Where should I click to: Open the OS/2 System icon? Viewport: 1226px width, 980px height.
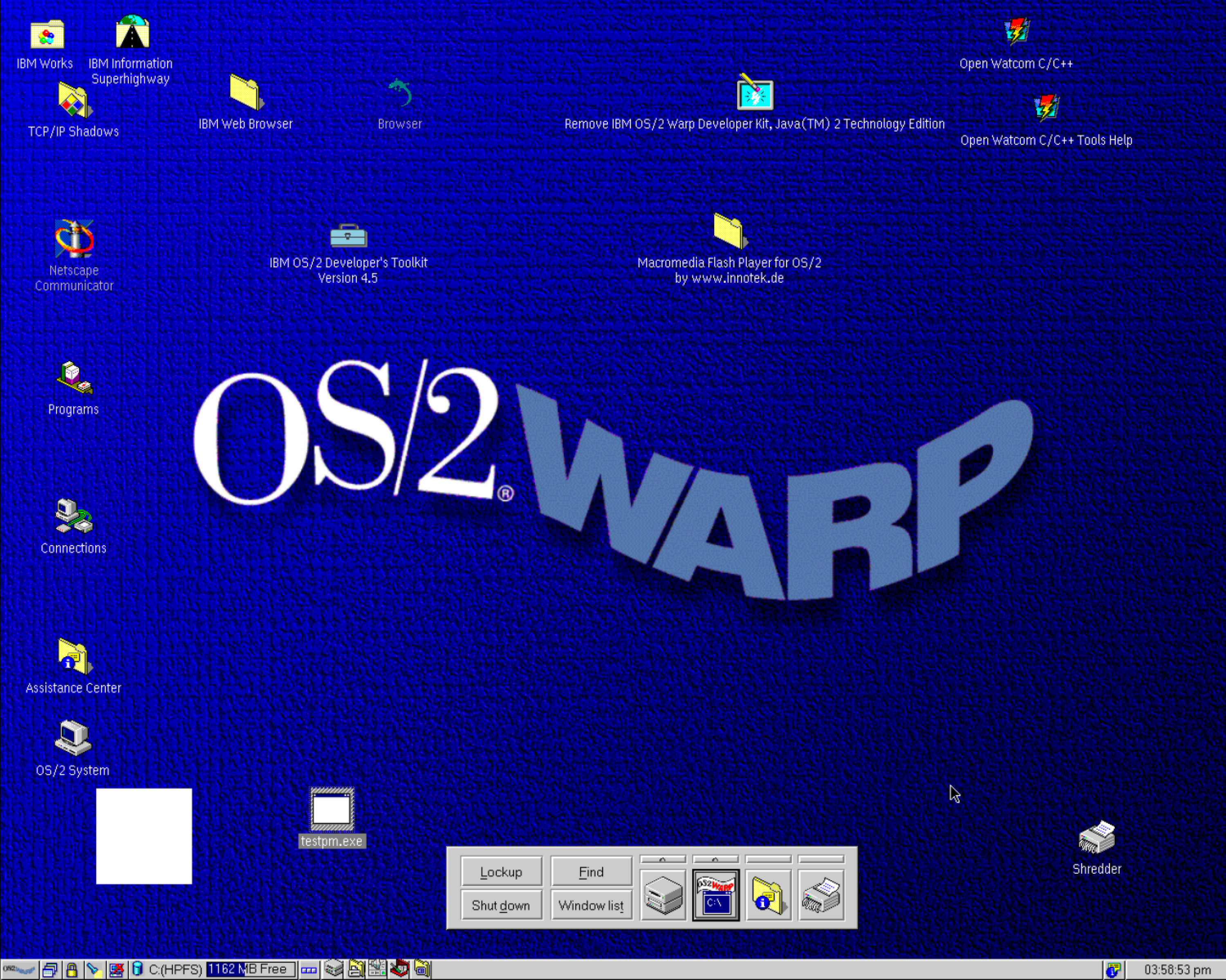(73, 738)
